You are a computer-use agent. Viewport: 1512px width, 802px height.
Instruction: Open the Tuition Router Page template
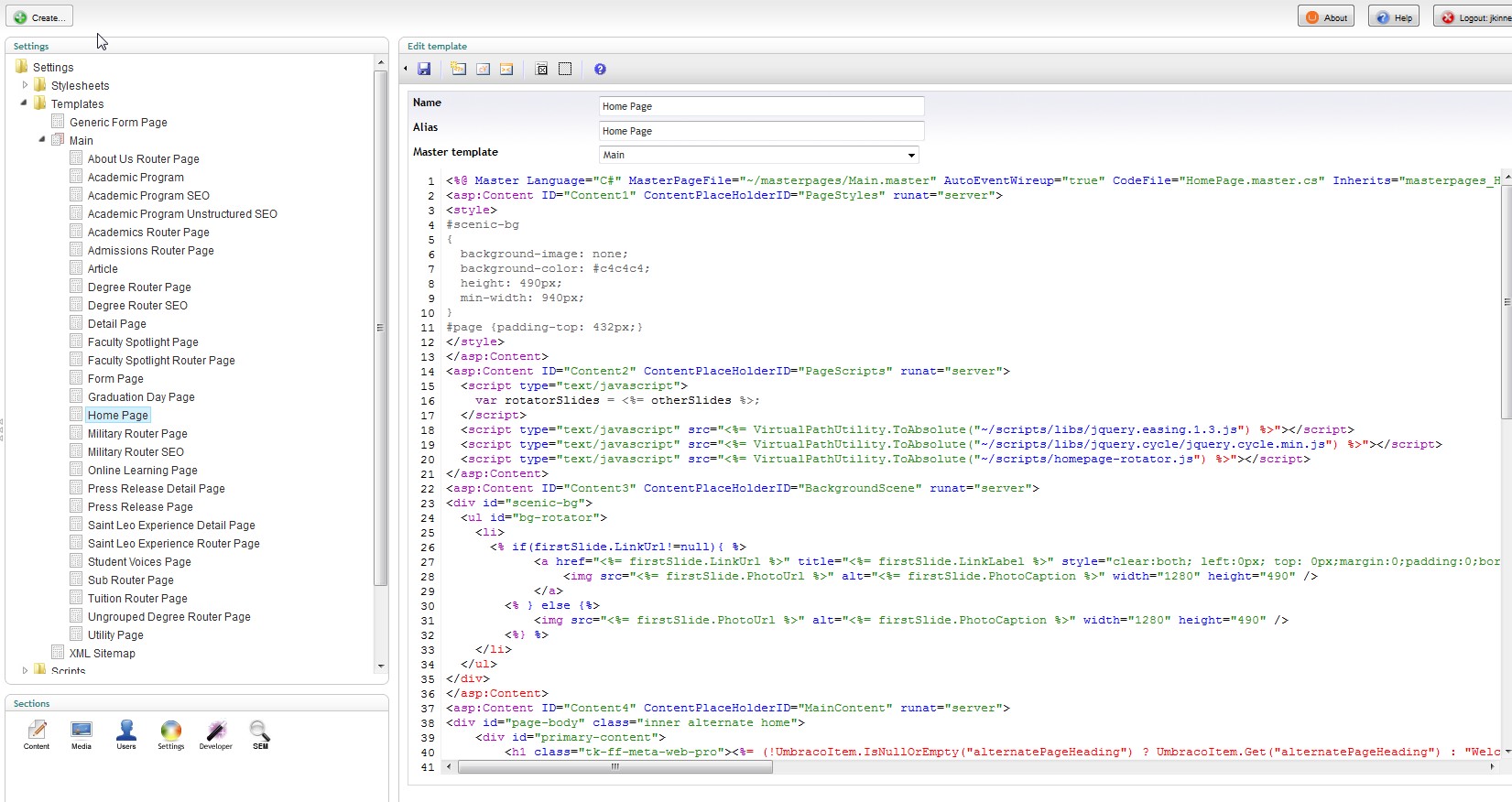point(137,598)
